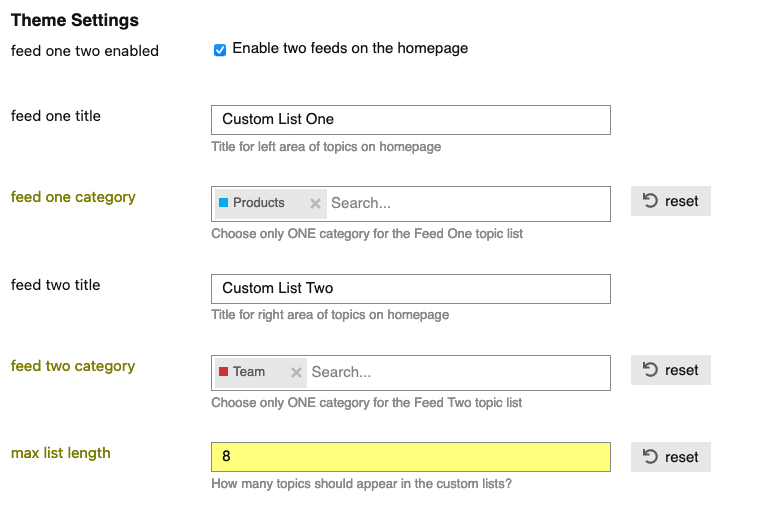Click the reset arrow icon for feed two category
The image size is (765, 509).
click(x=651, y=370)
